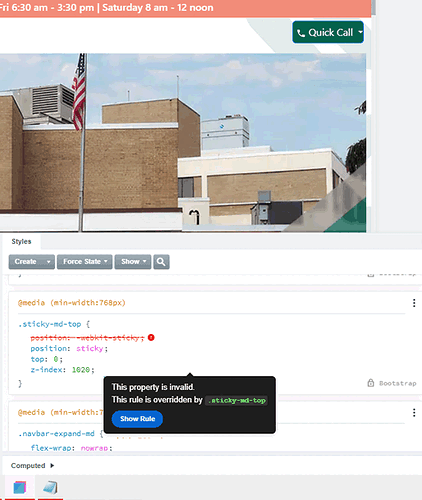422x500 pixels.
Task: Click the flex-wrap: nowrap declaration
Action: click(71, 448)
